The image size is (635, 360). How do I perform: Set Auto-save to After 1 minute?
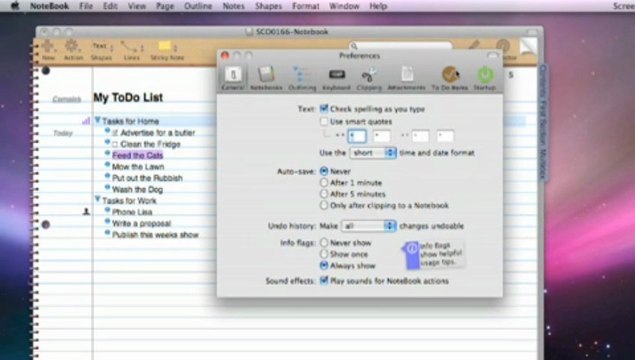click(x=324, y=183)
